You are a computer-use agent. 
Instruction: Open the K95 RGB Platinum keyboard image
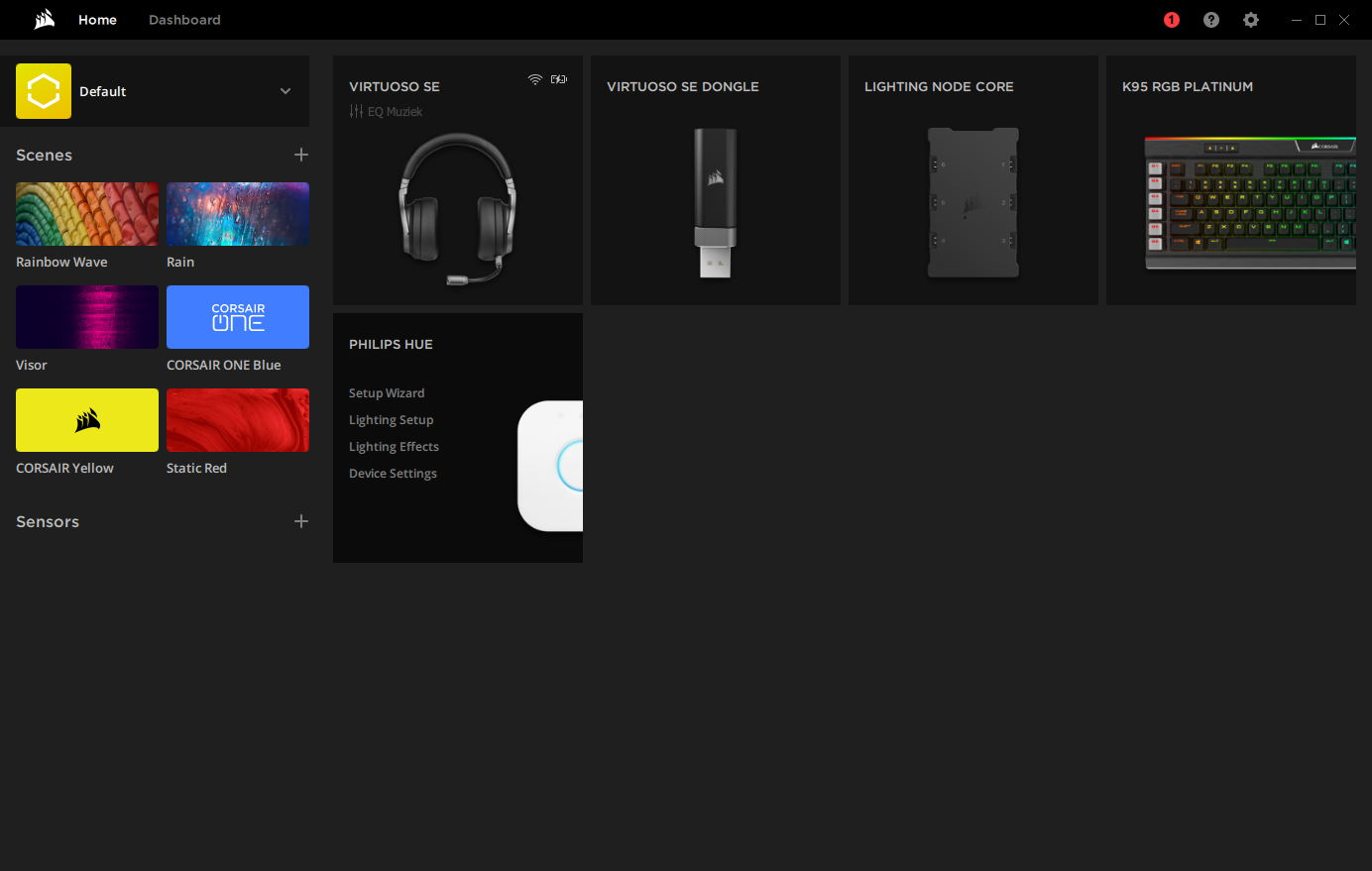click(1250, 203)
